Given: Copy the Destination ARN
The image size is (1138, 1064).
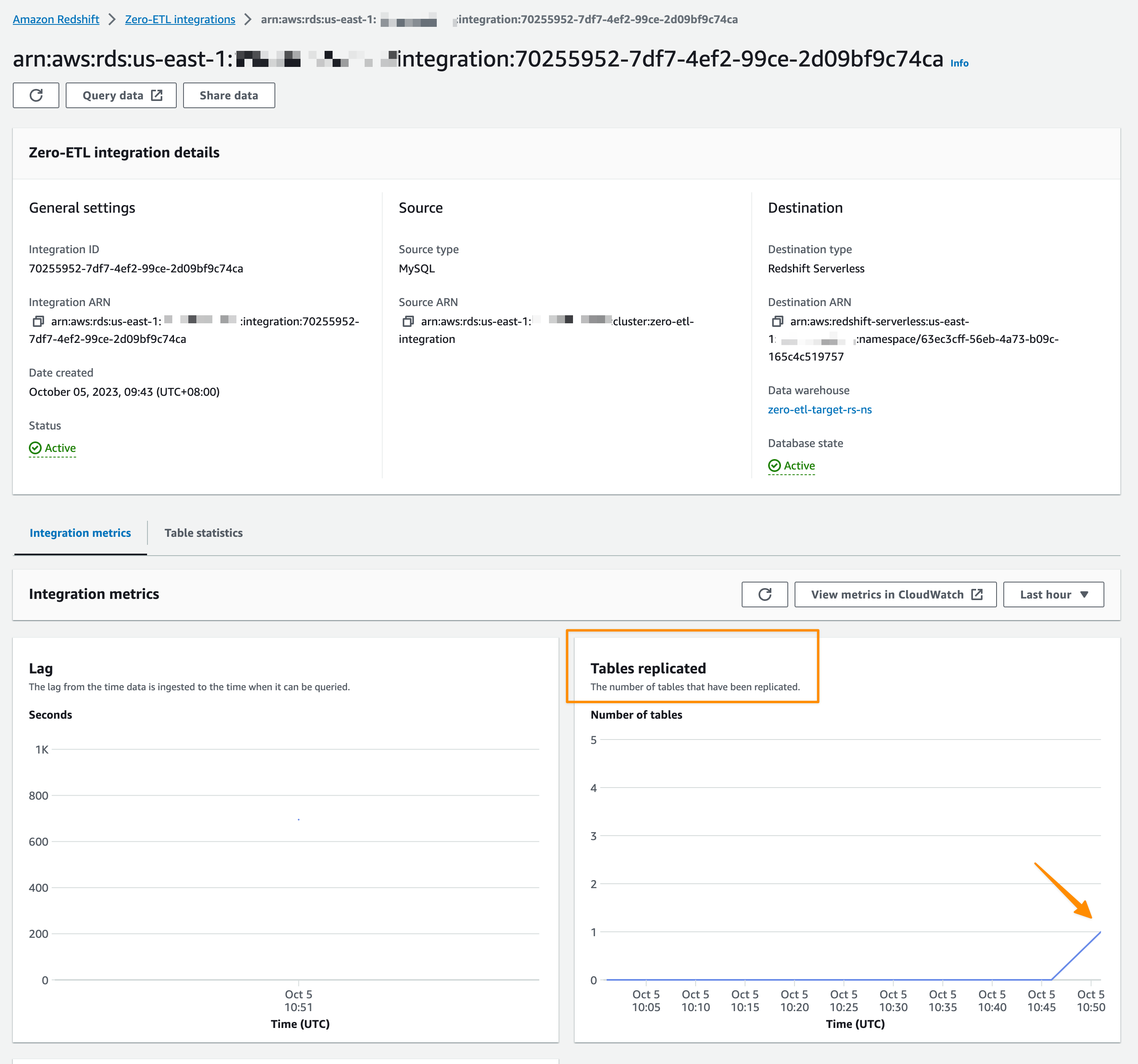Looking at the screenshot, I should point(777,321).
